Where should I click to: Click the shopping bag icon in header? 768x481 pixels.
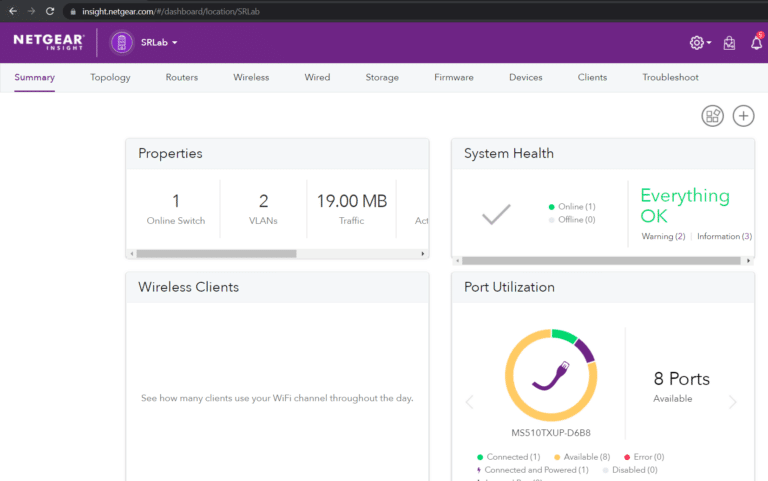click(729, 43)
